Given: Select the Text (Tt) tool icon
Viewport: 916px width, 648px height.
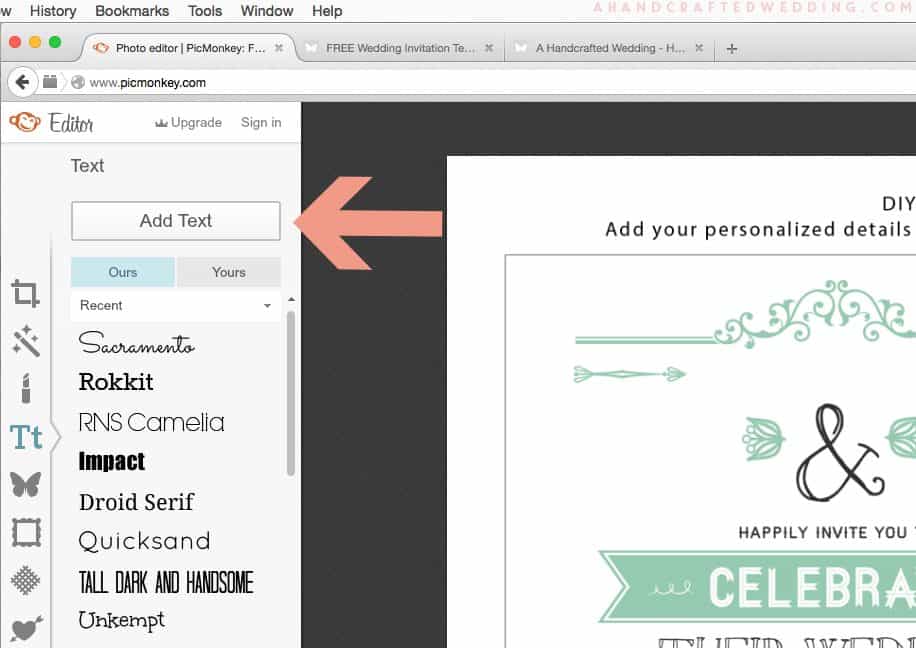Looking at the screenshot, I should (26, 437).
